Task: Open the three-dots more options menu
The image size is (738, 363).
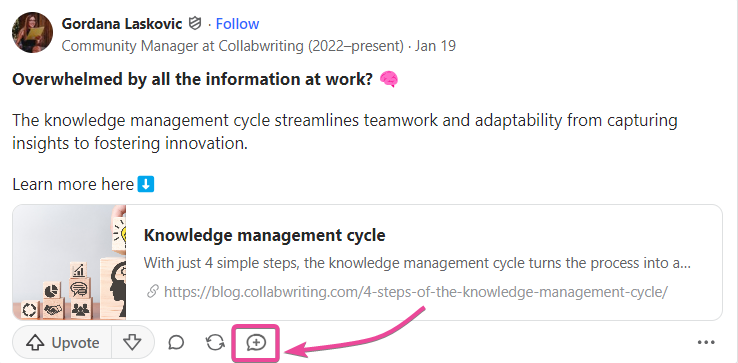Action: point(706,342)
